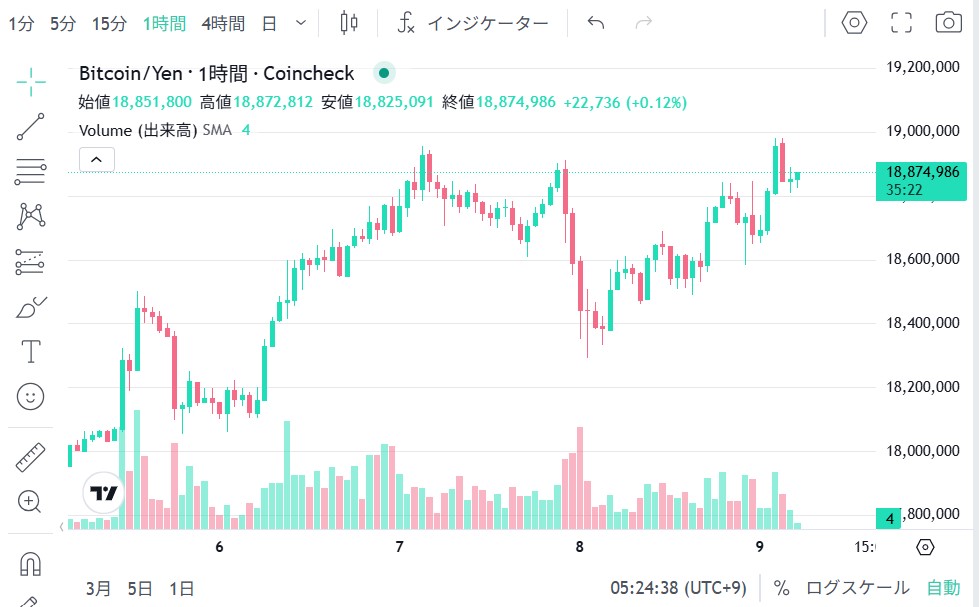Open the candlestick chart type menu
Screen dimensions: 980x607
point(348,23)
